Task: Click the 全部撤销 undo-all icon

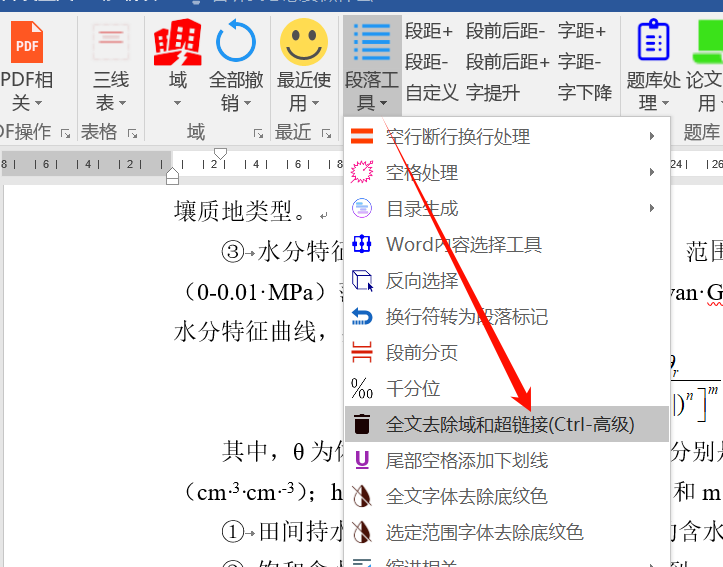Action: [236, 41]
